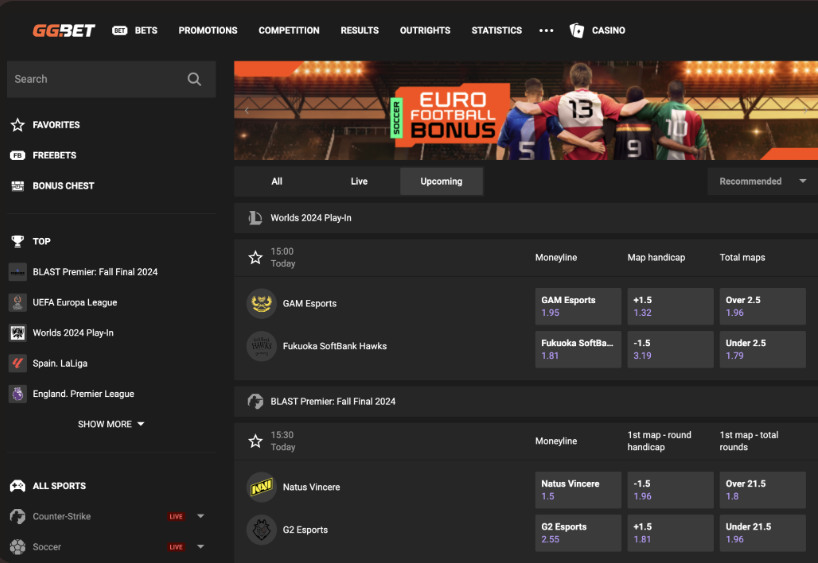Open the Worlds 2024 Play-In section header

[x=526, y=218]
